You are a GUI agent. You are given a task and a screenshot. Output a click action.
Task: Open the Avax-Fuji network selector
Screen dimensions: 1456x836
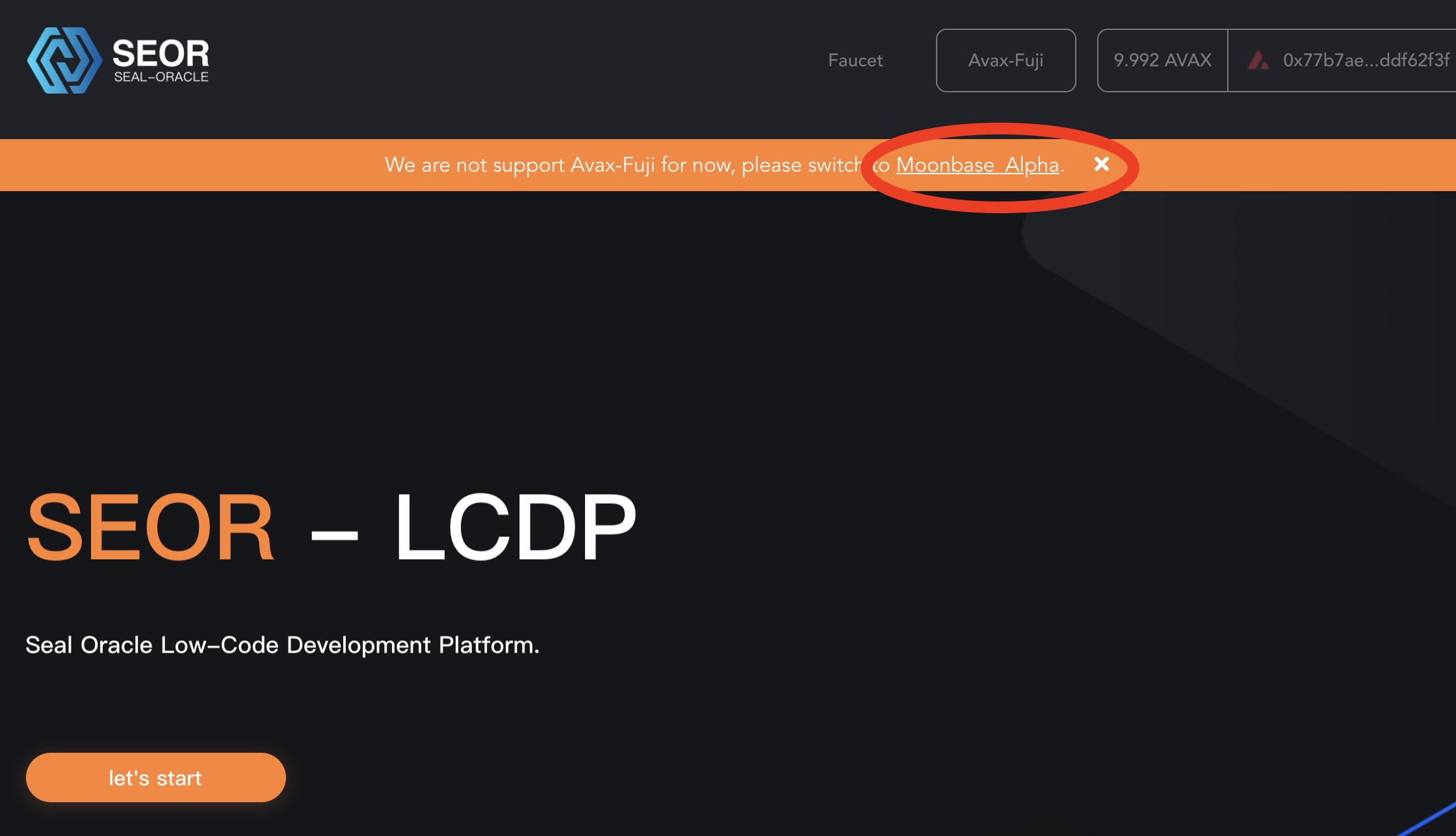pos(1006,60)
